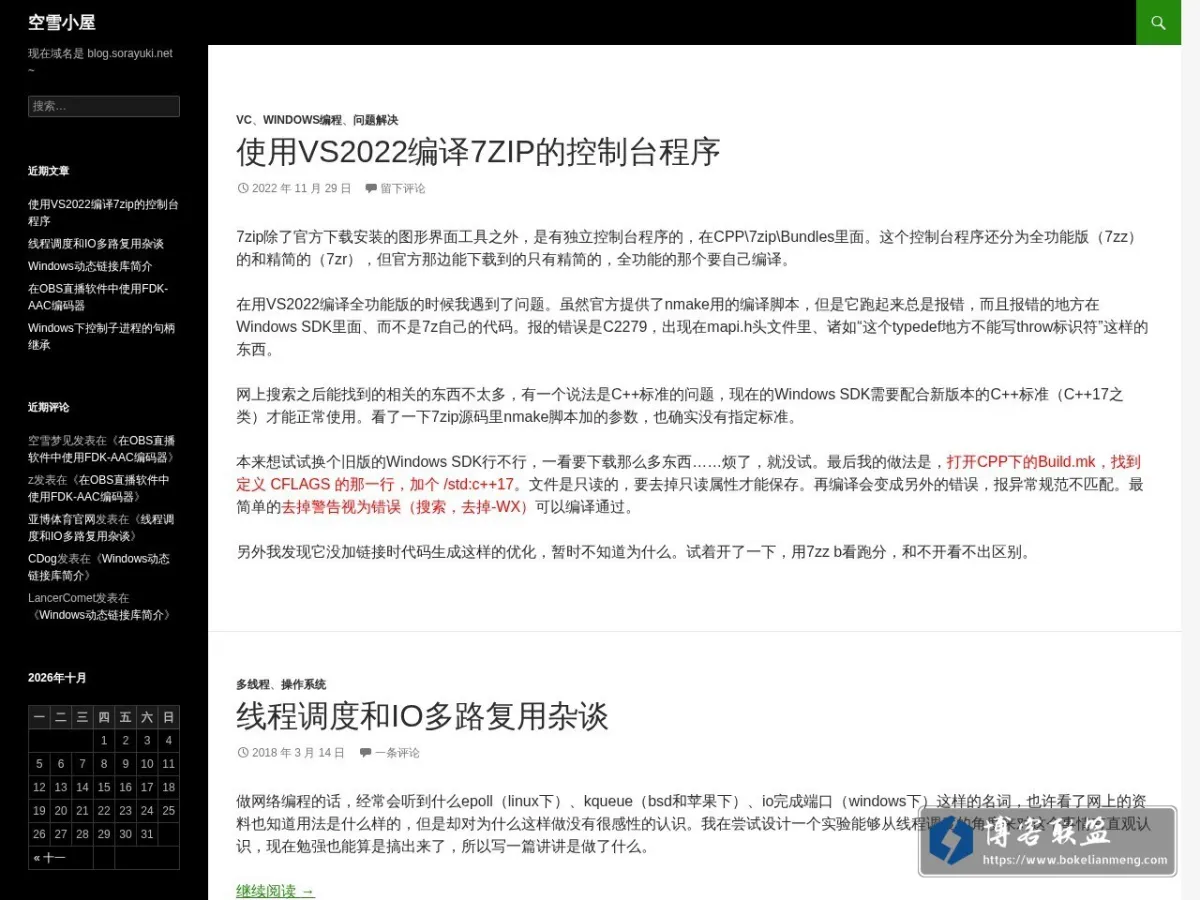The height and width of the screenshot is (900, 1200).
Task: Click the 近期文章 sidebar heading
Action: click(x=49, y=171)
